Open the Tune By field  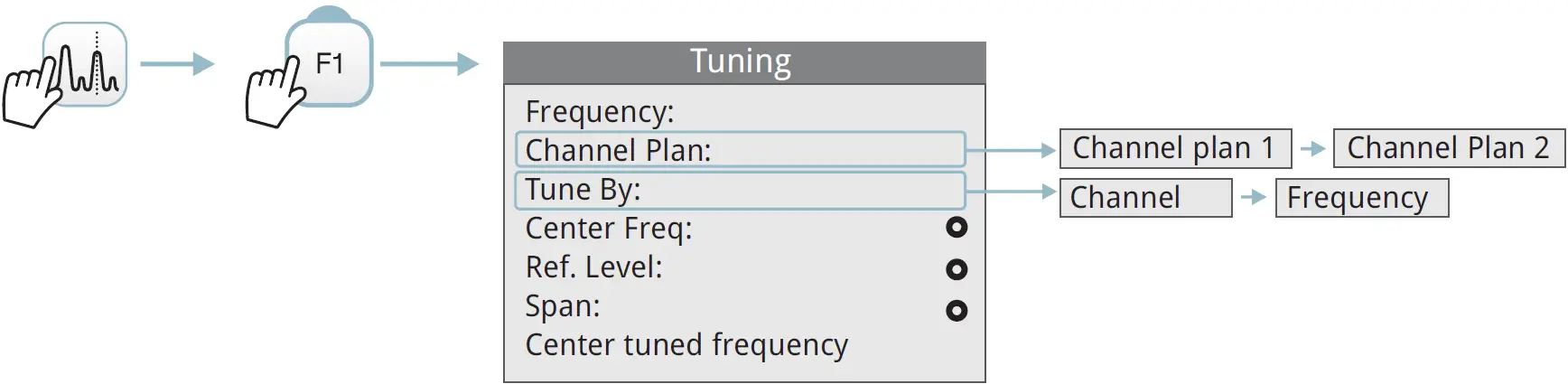point(740,191)
